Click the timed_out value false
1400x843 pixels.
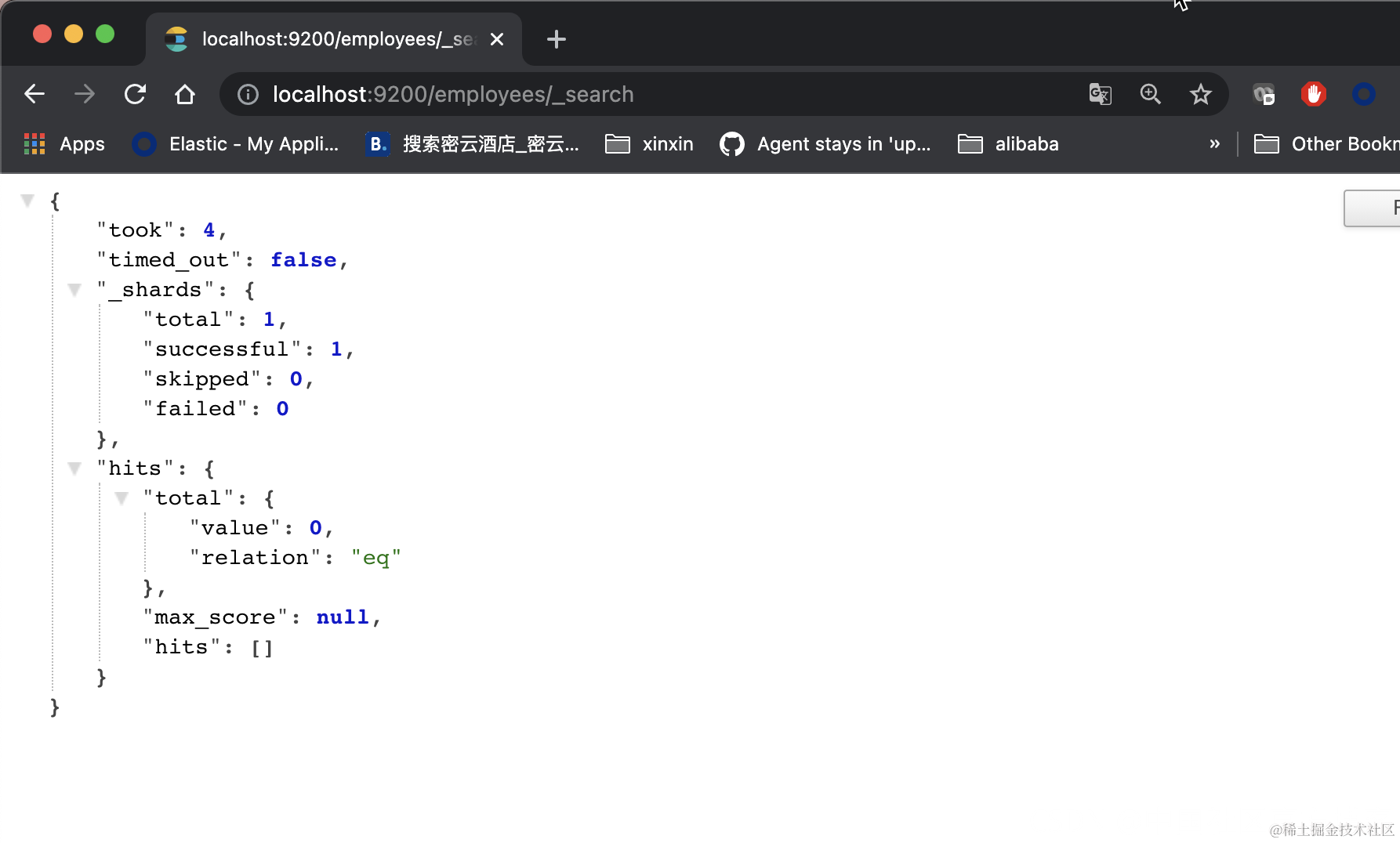click(303, 260)
